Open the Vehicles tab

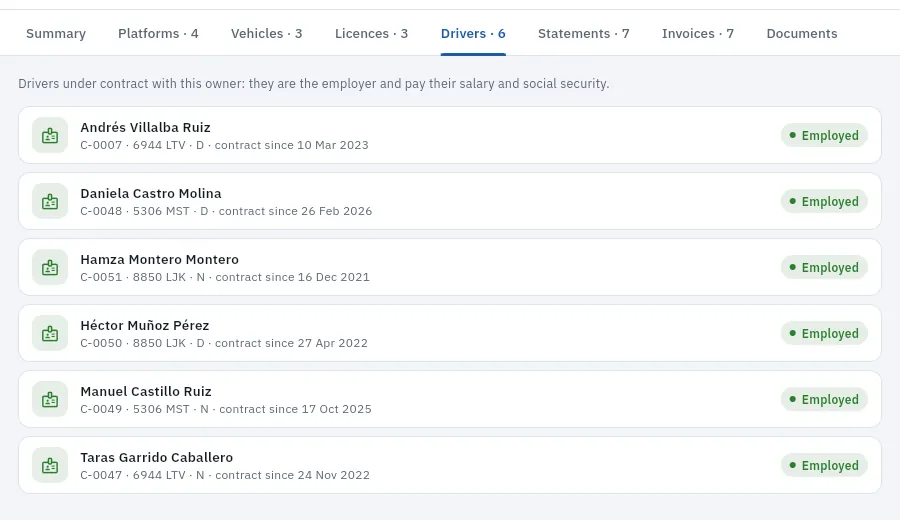click(266, 34)
